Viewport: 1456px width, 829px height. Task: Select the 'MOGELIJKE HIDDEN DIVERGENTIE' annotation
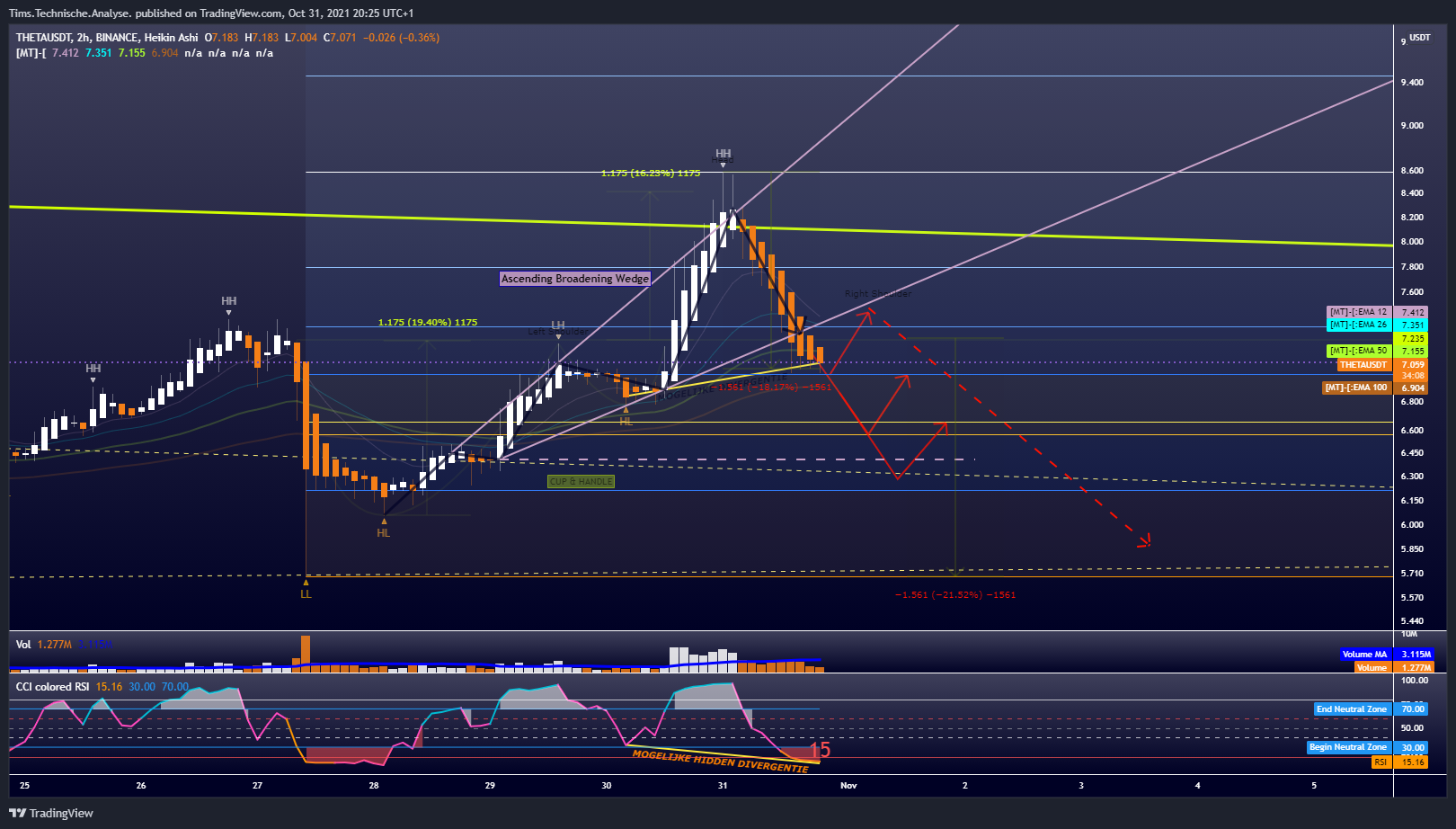720,762
